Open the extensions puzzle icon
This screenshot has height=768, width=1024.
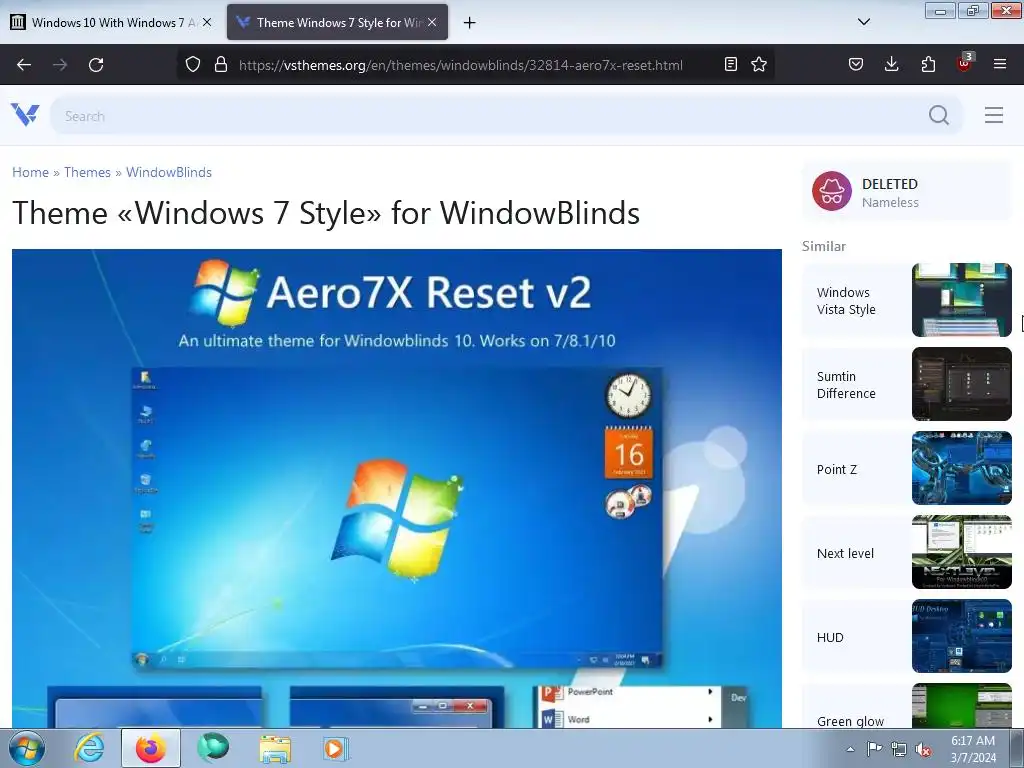[928, 64]
